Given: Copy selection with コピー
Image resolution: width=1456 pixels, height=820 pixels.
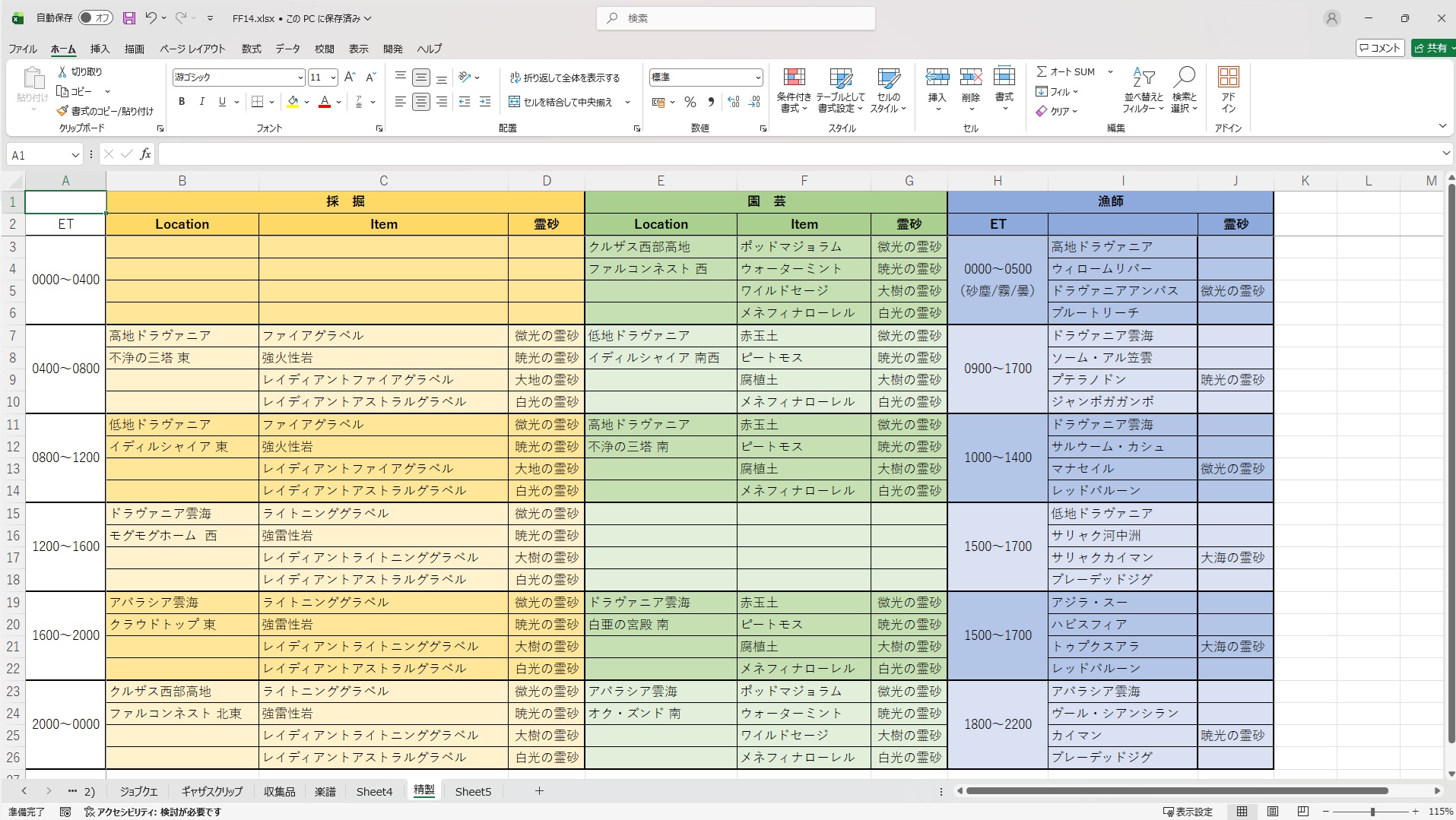Looking at the screenshot, I should point(75,91).
